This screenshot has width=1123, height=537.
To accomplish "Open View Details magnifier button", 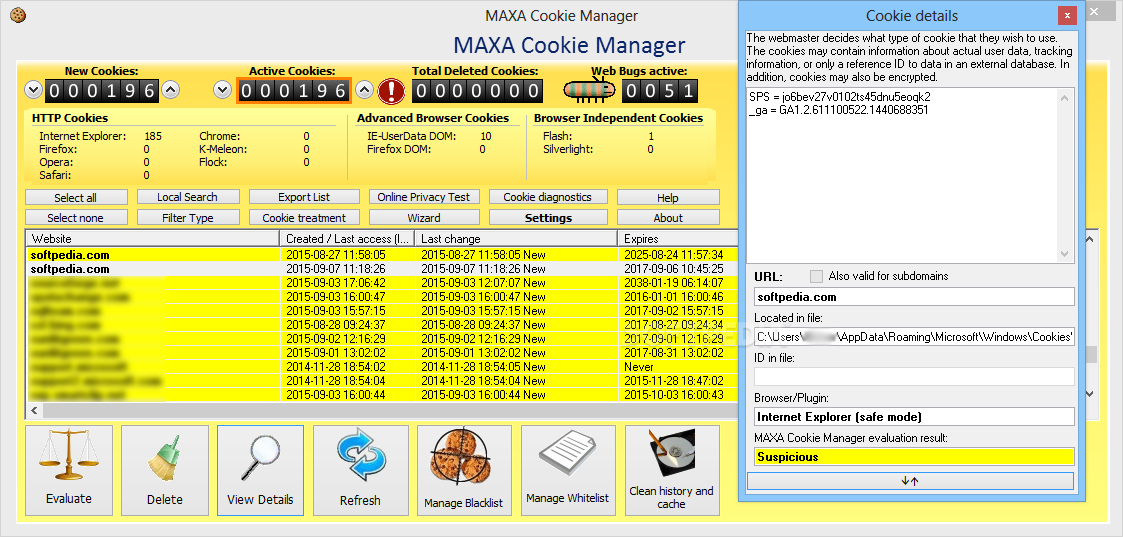I will click(261, 470).
